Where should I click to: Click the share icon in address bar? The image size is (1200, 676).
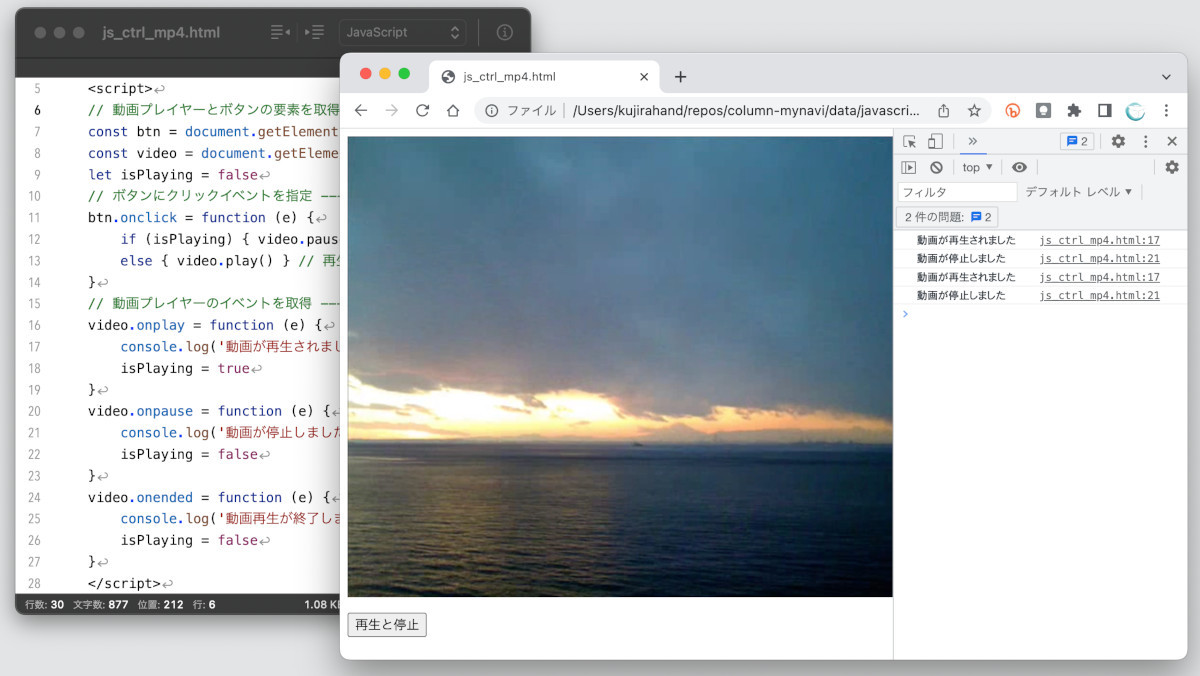tap(943, 111)
